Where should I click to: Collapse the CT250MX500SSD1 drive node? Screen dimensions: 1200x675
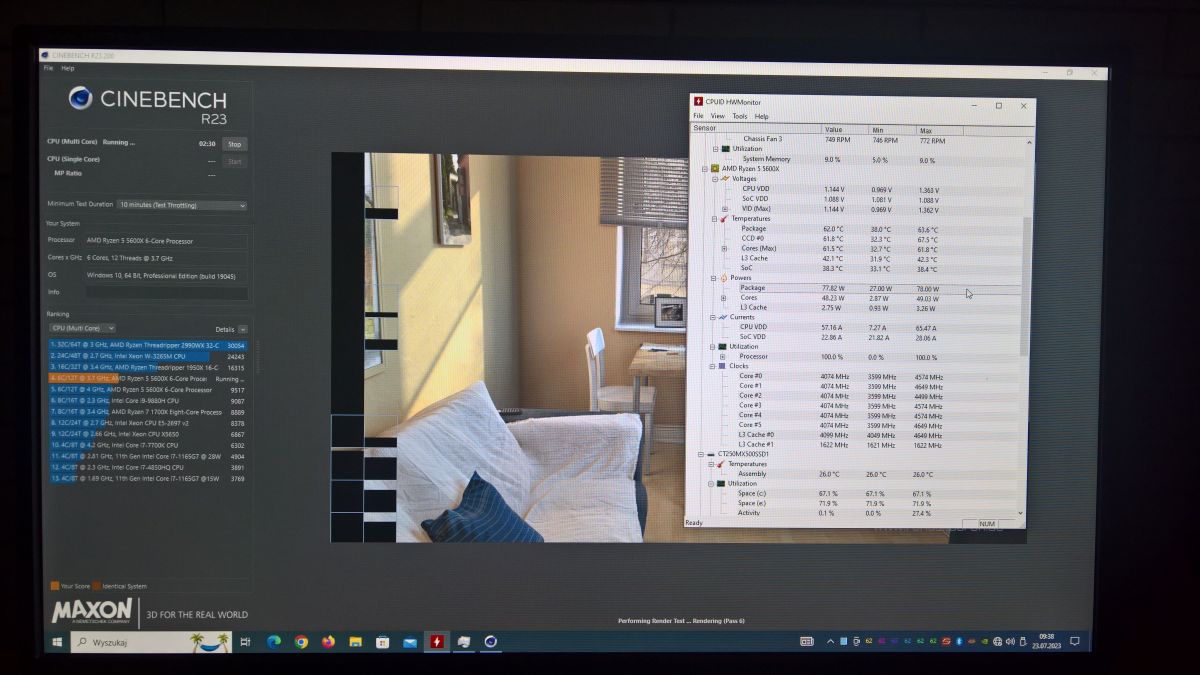click(x=702, y=455)
